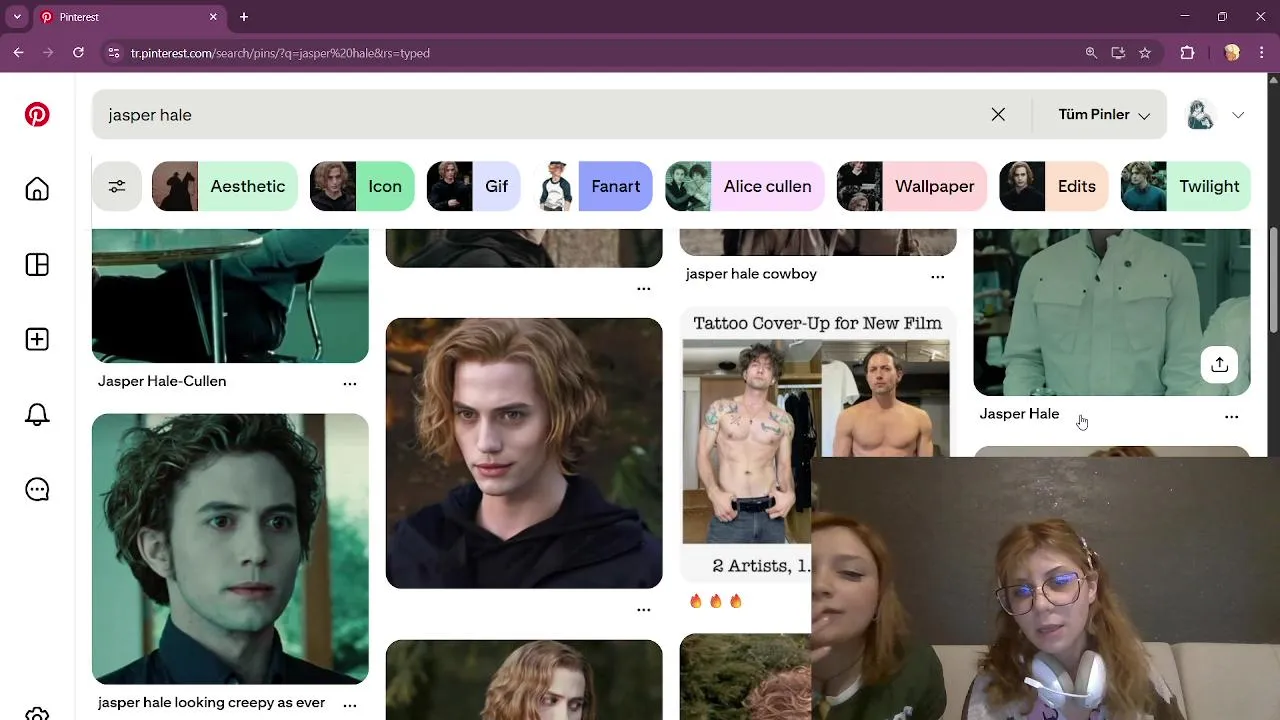The image size is (1280, 720).
Task: Open the 'jasper hale looking creepy as ever' title
Action: point(211,703)
